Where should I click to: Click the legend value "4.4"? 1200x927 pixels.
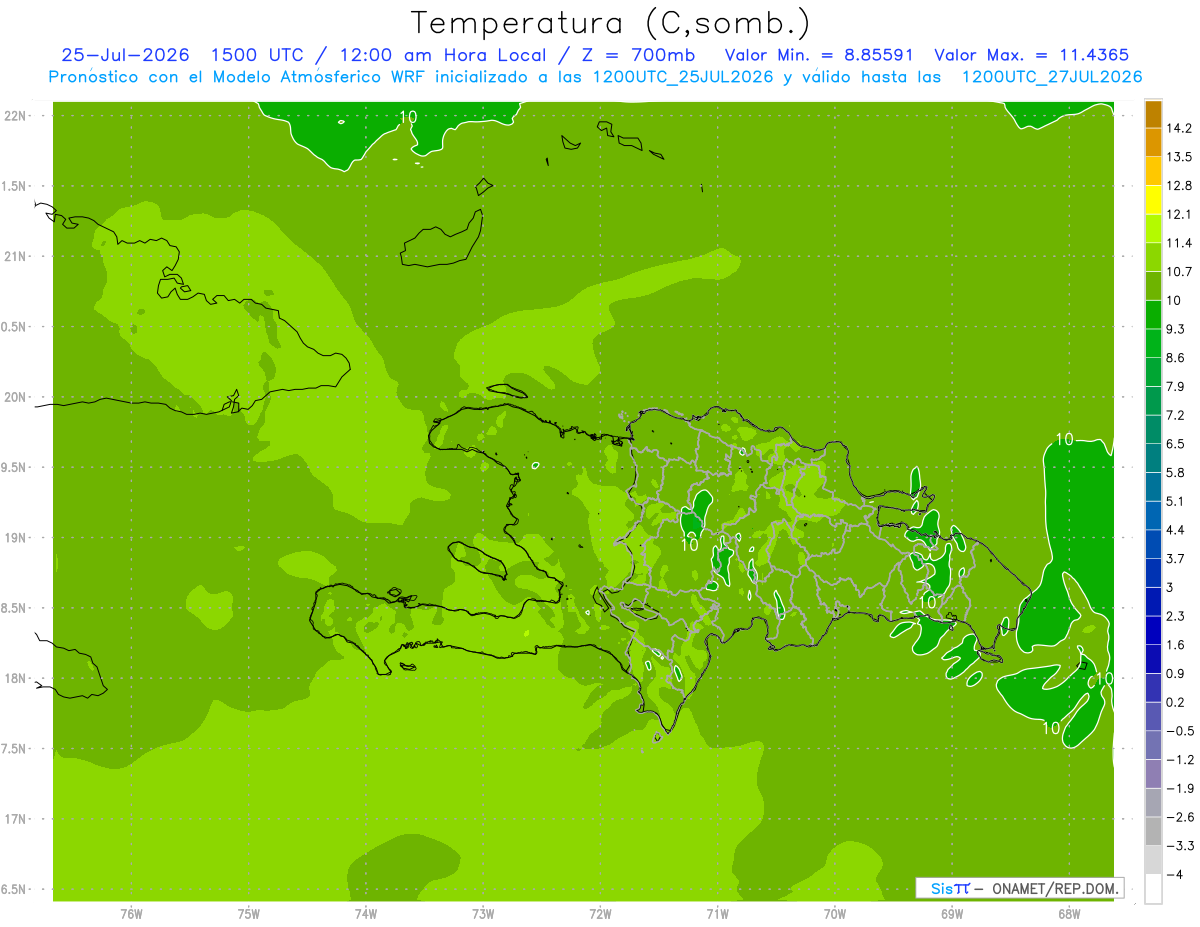coord(1176,529)
